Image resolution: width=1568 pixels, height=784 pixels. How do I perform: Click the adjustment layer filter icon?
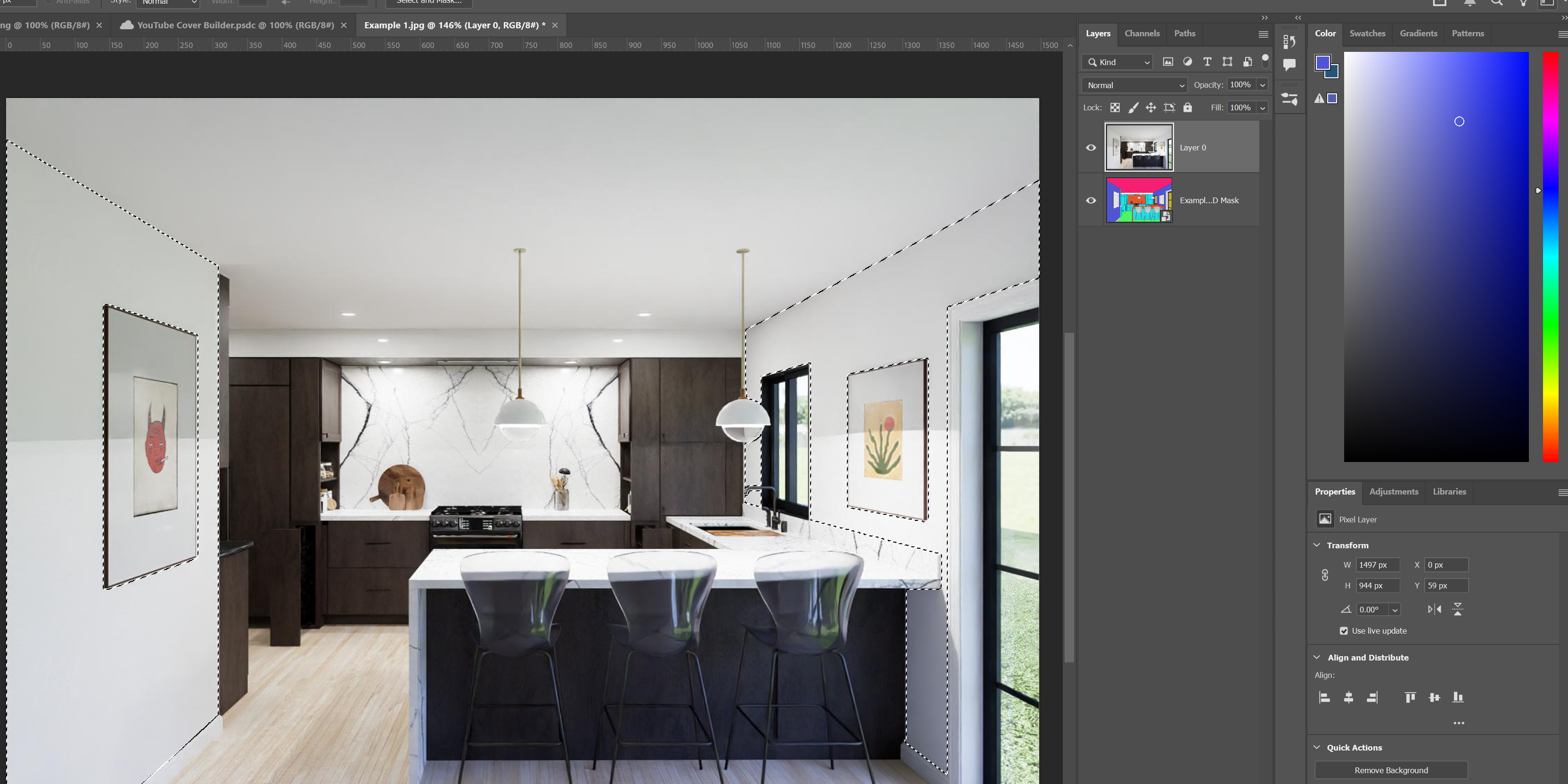(x=1187, y=61)
